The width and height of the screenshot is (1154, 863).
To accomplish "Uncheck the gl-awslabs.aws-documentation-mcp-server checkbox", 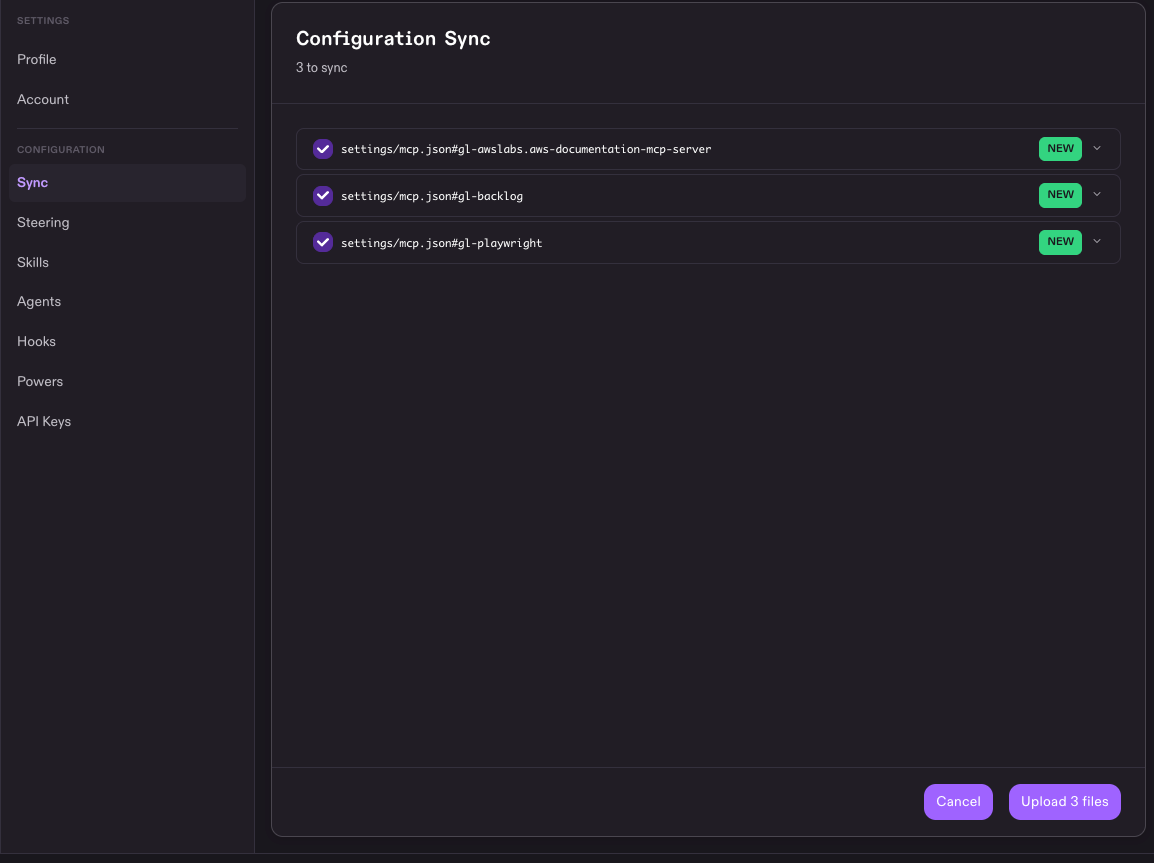I will [x=322, y=149].
